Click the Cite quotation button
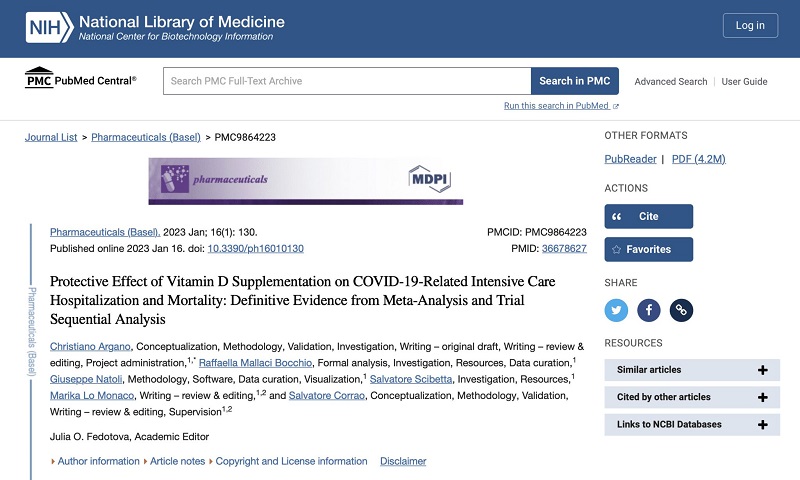Viewport: 800px width, 480px height. (x=648, y=217)
